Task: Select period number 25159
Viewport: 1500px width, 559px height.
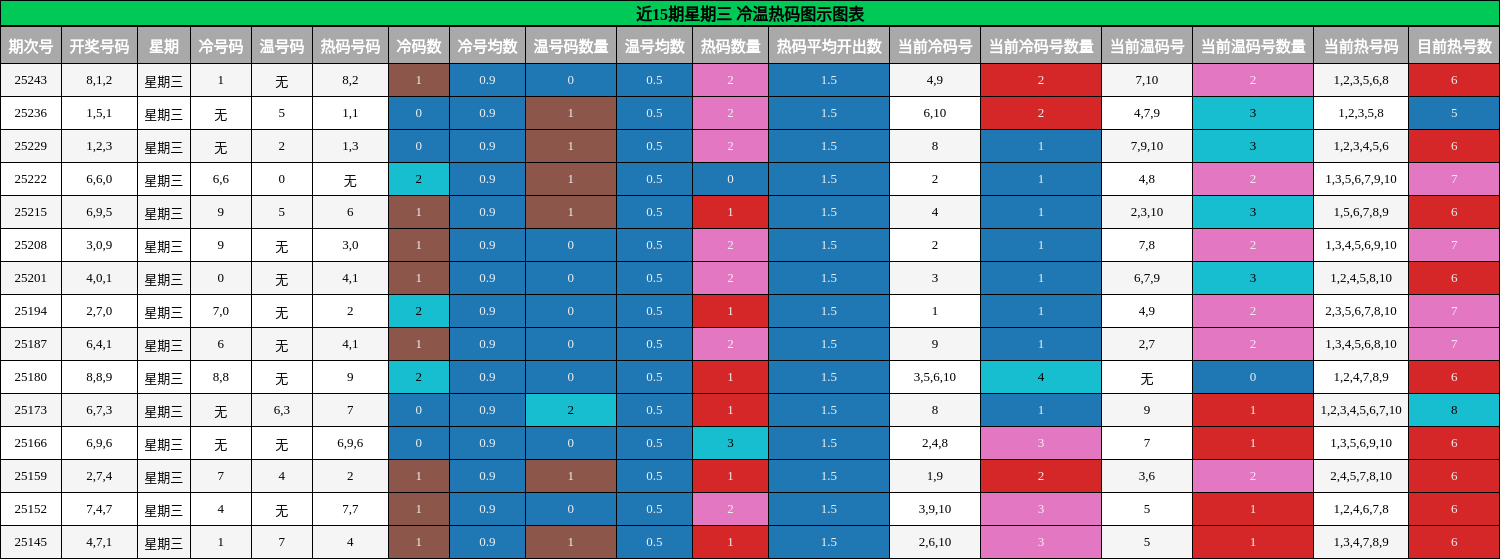Action: (x=30, y=476)
